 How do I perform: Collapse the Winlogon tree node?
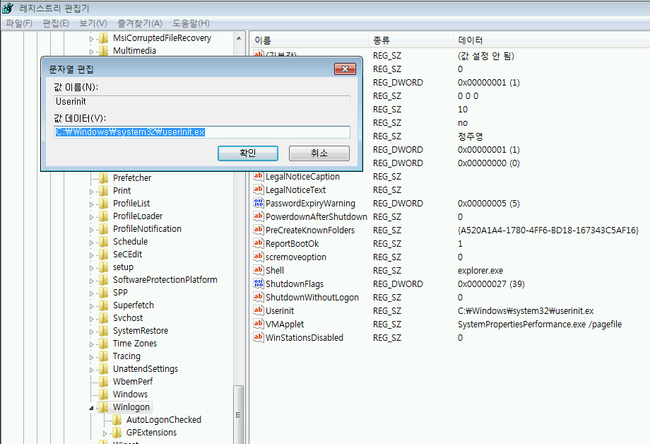(91, 408)
